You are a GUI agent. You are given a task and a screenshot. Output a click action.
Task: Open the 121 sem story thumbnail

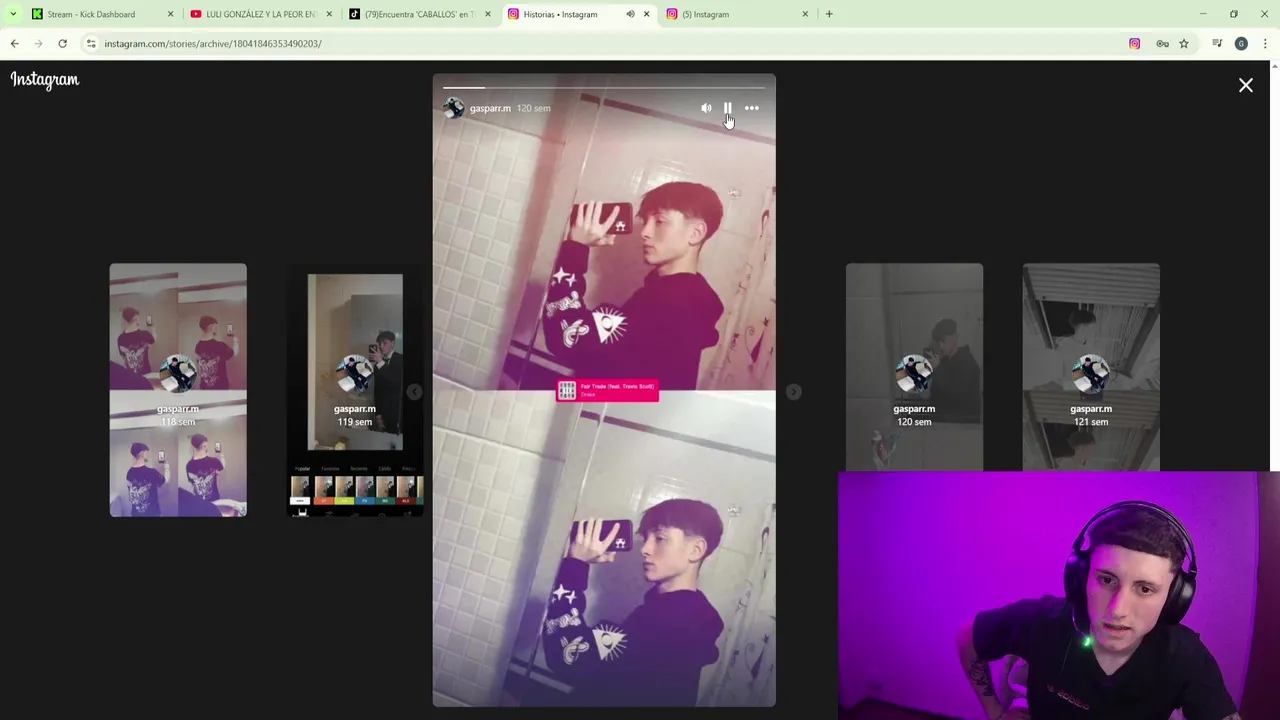tap(1091, 366)
